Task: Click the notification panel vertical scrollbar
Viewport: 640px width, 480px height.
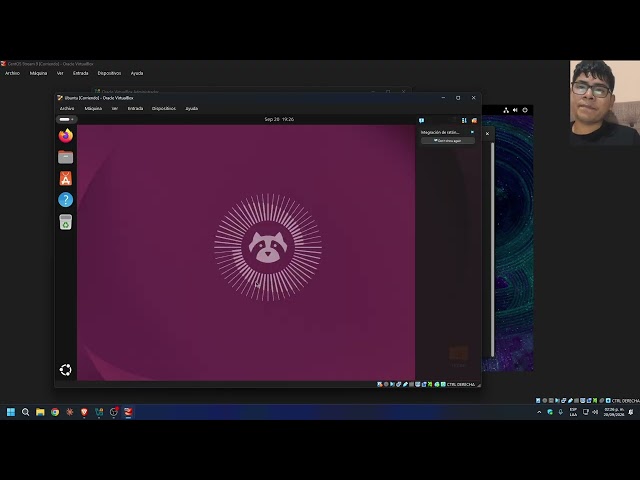Action: tap(492, 250)
